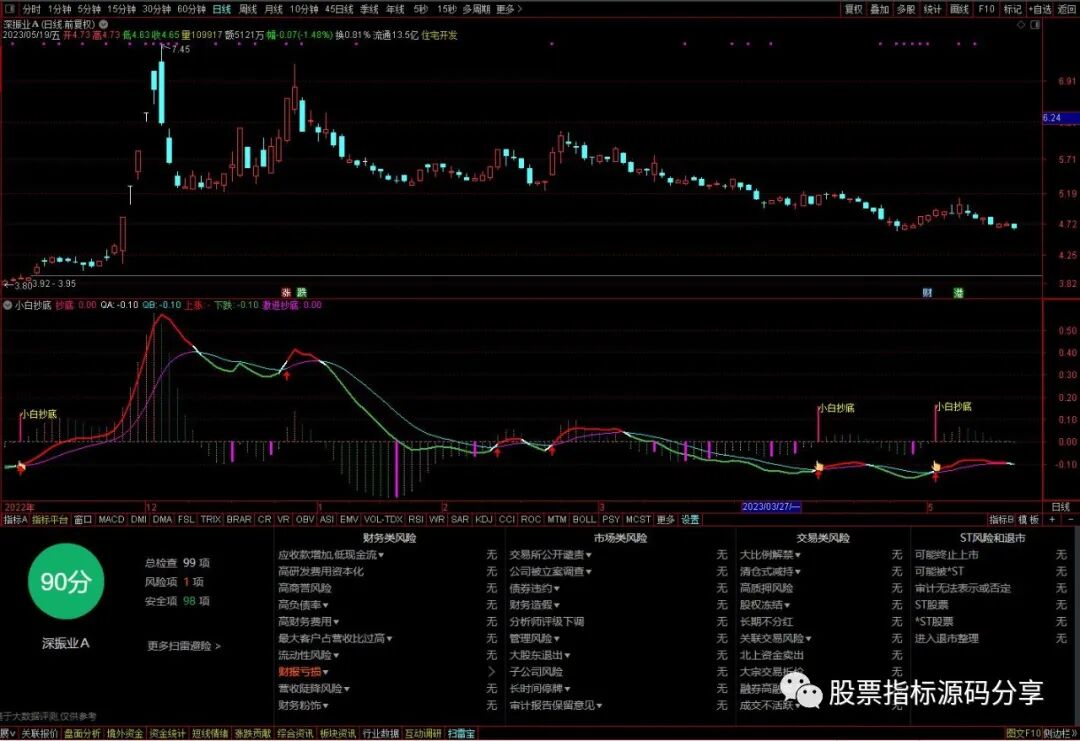Screen dimensions: 1080x741
Task: Click the first 小白抄底 signal icon at far left
Action: coord(21,468)
